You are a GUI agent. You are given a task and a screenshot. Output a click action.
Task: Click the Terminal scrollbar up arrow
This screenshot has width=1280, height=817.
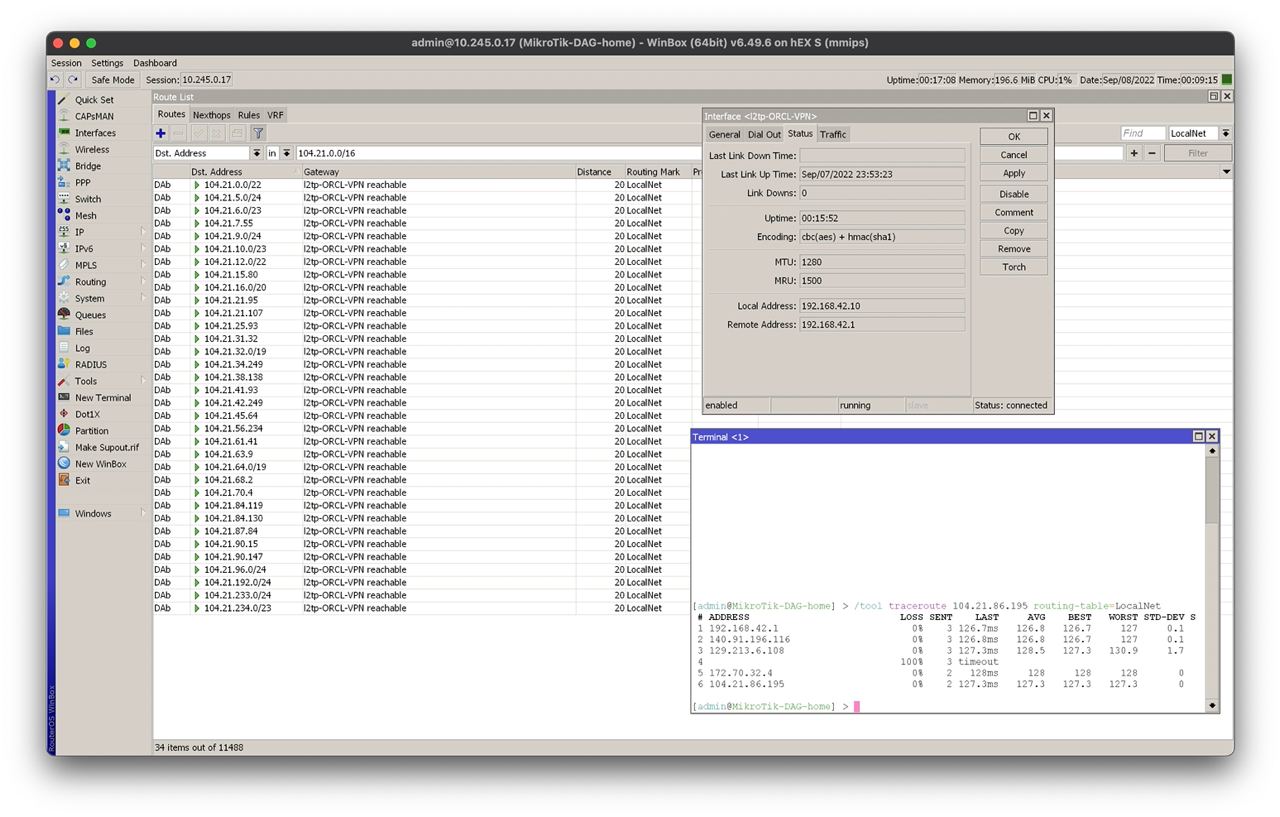click(x=1213, y=451)
